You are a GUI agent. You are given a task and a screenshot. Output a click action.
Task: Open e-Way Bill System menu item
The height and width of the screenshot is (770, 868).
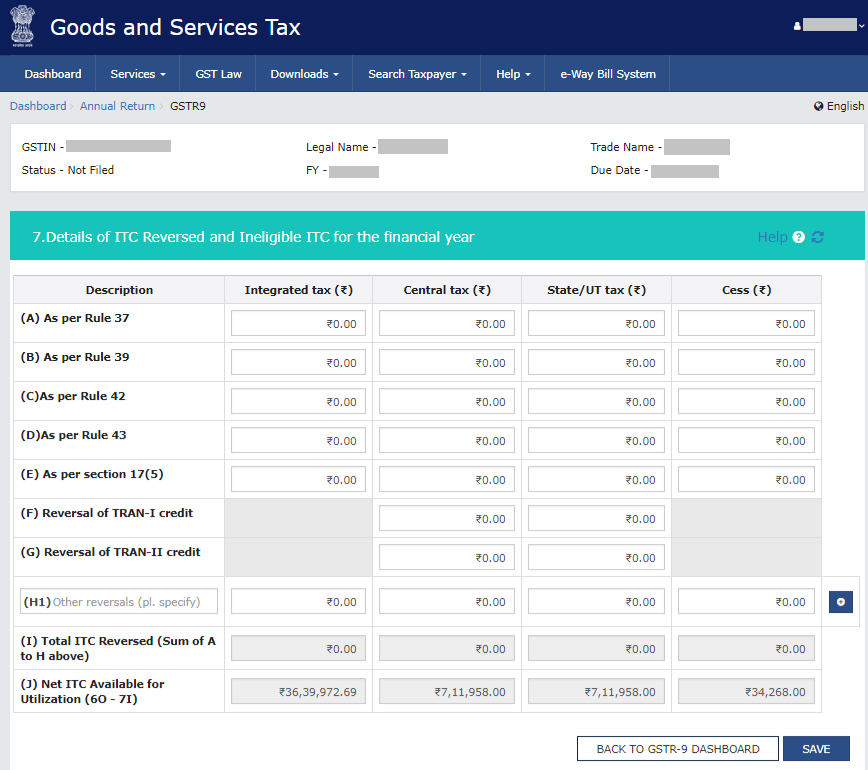click(x=608, y=74)
